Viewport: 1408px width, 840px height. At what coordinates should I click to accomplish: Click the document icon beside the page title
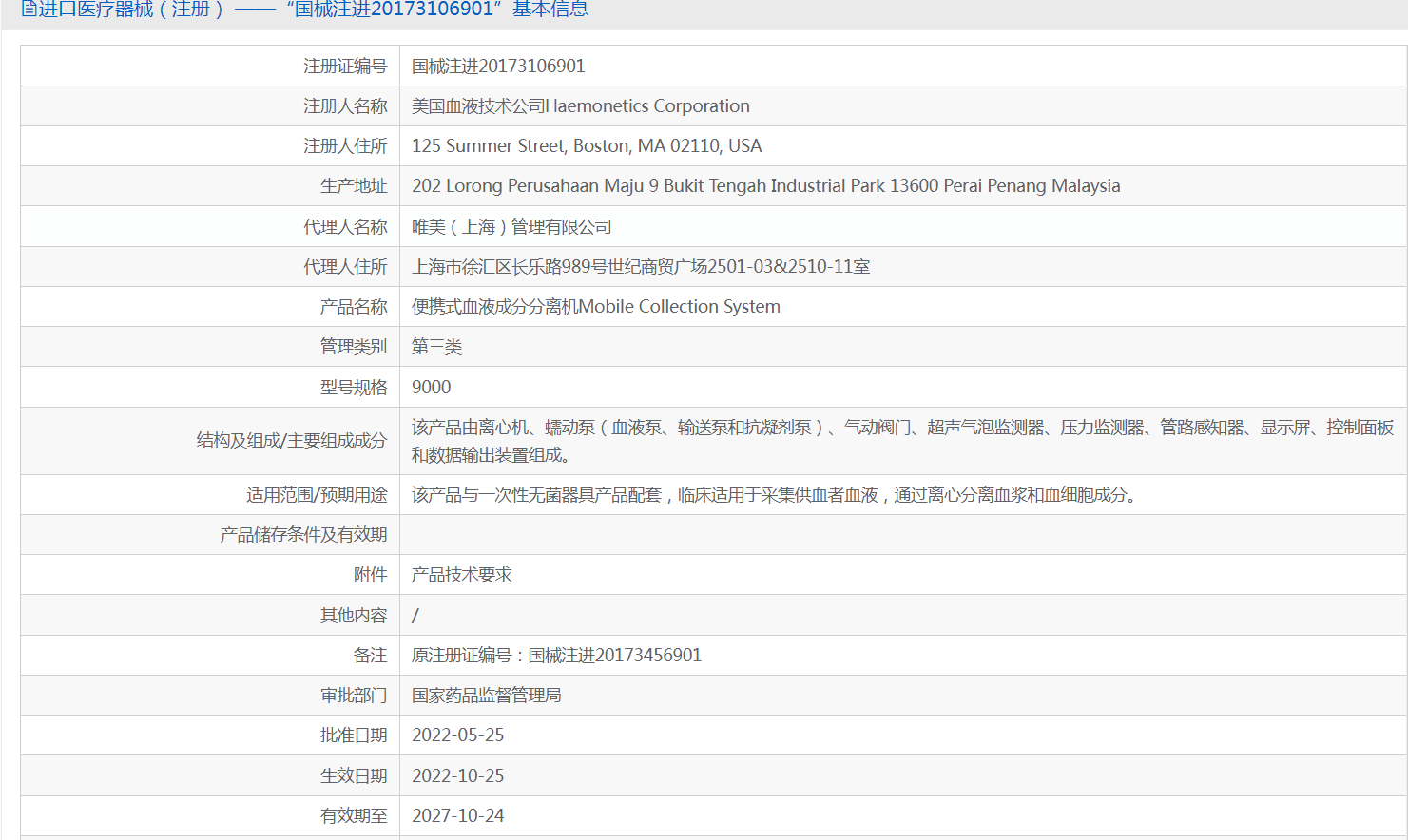(x=29, y=10)
